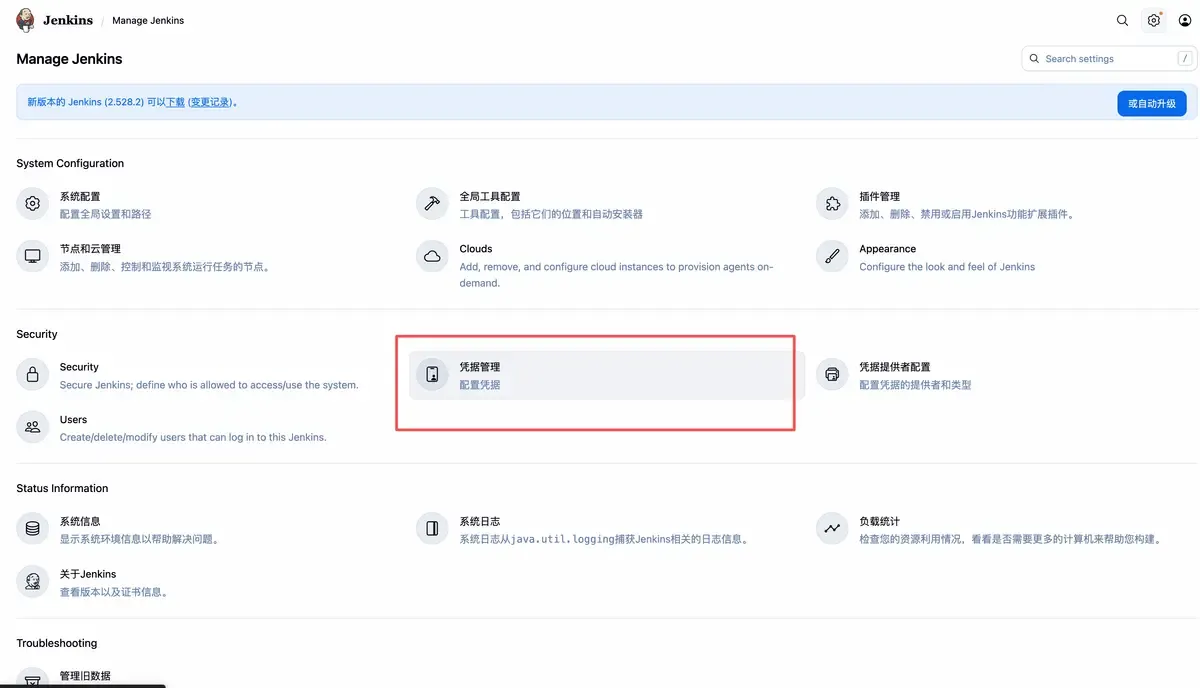This screenshot has width=1200, height=688.
Task: Open the user account icon
Action: click(x=1185, y=20)
